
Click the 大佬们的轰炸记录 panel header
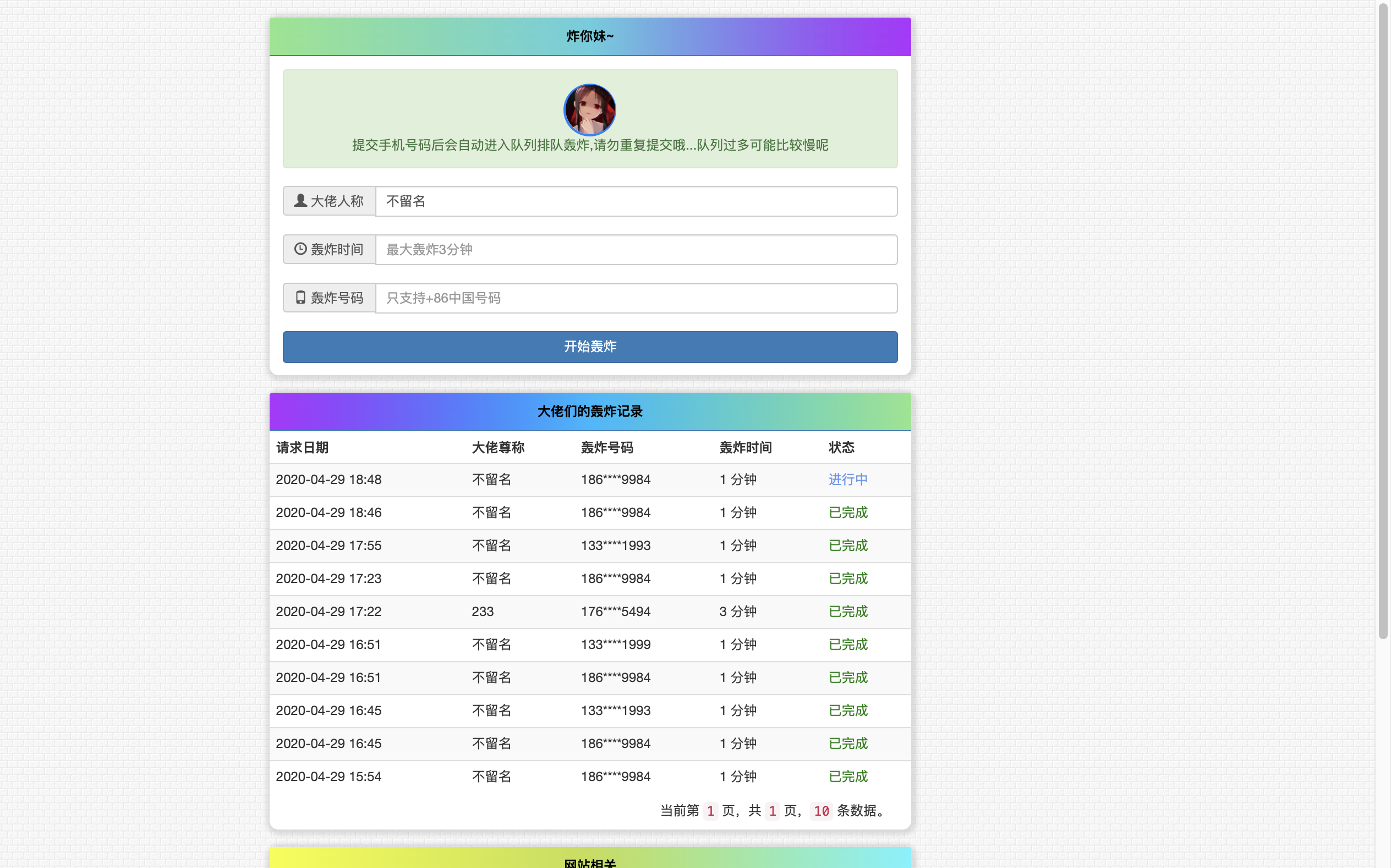(x=590, y=411)
